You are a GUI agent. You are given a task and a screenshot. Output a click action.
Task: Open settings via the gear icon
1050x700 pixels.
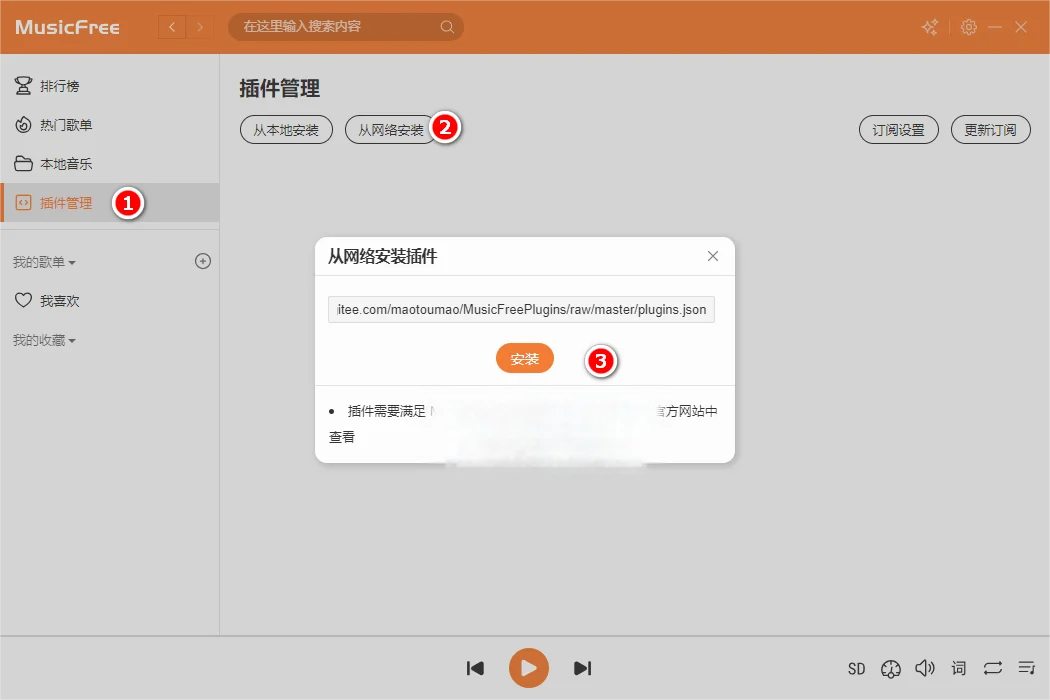pos(968,27)
